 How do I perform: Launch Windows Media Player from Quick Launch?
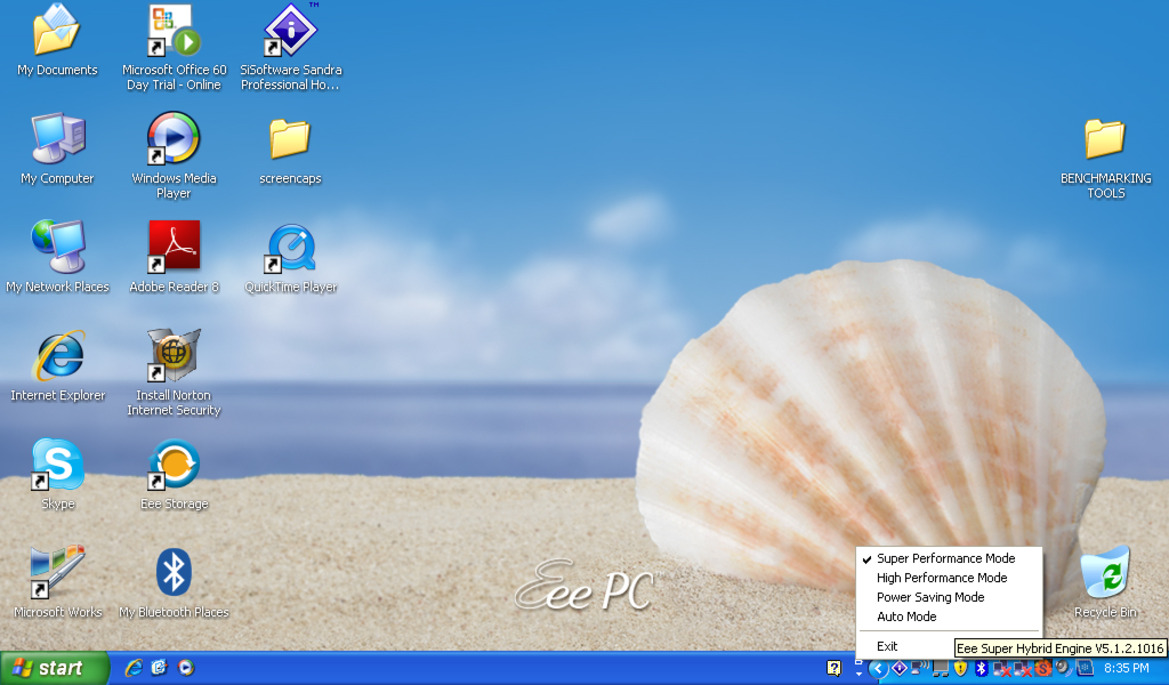point(186,668)
